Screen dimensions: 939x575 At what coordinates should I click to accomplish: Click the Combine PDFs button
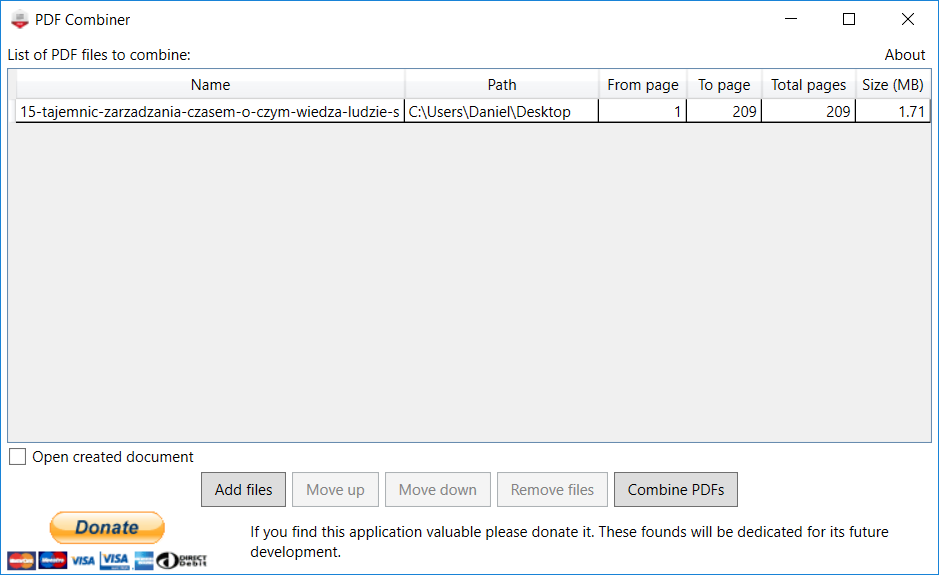676,490
